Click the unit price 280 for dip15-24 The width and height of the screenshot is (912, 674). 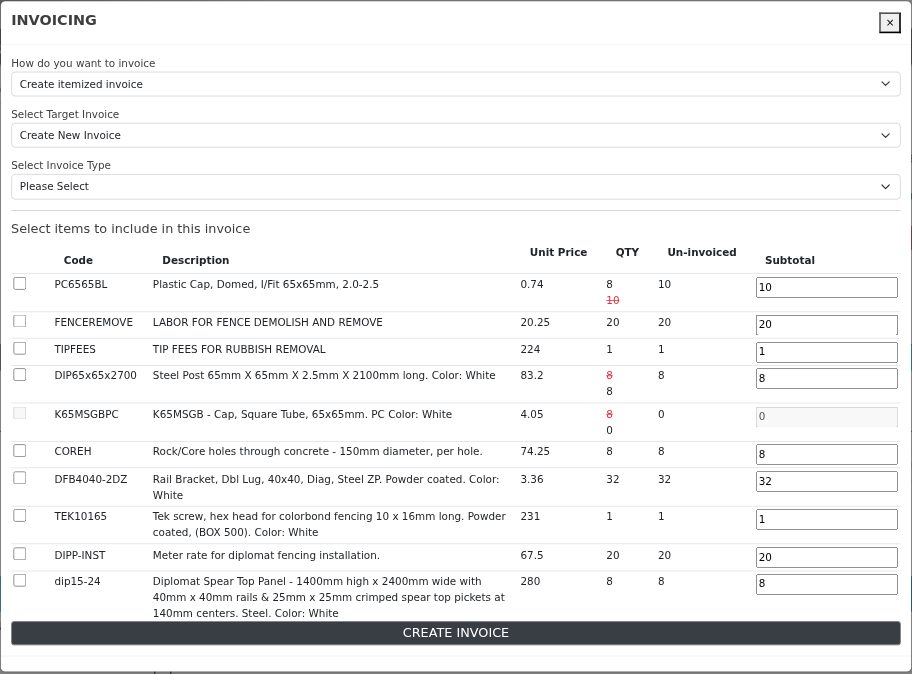(x=530, y=581)
